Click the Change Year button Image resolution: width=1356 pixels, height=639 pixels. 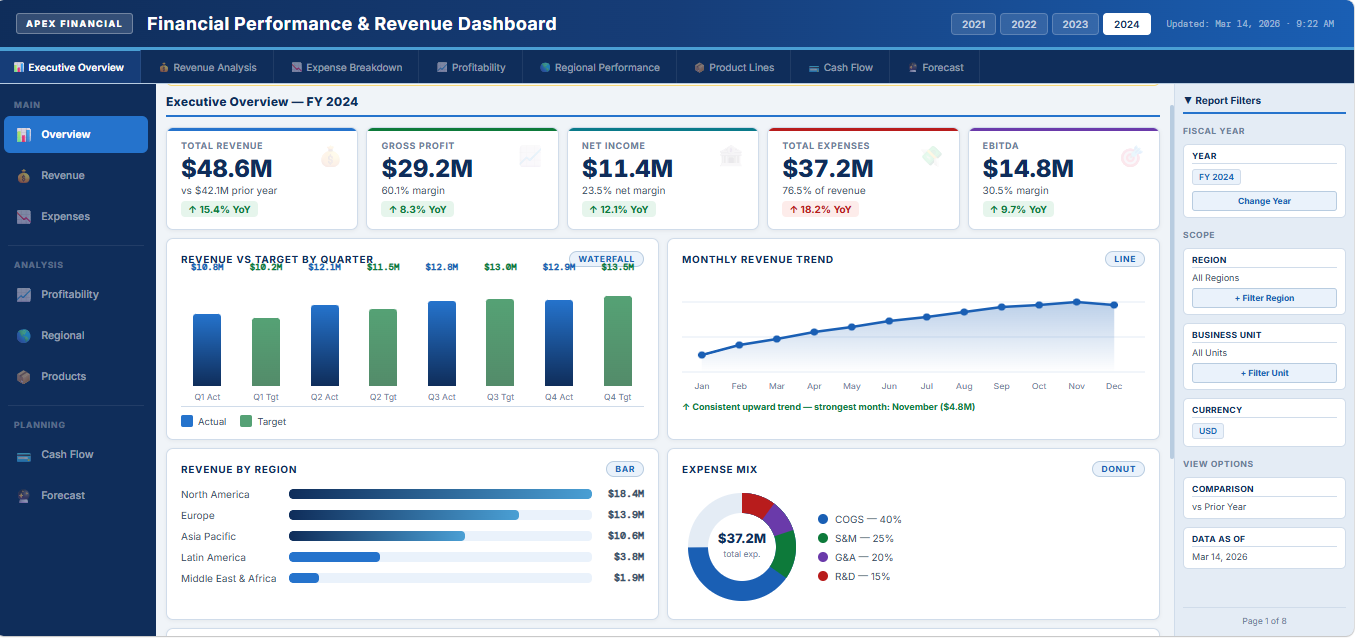1264,201
